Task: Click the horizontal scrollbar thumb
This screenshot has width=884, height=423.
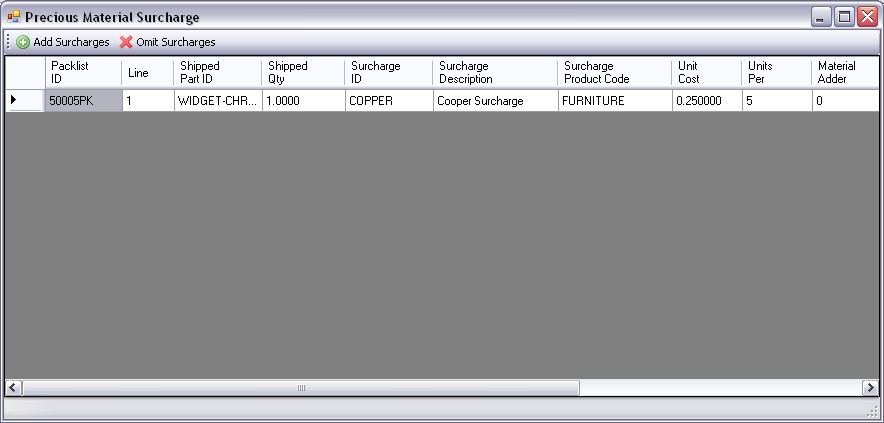Action: click(x=300, y=387)
